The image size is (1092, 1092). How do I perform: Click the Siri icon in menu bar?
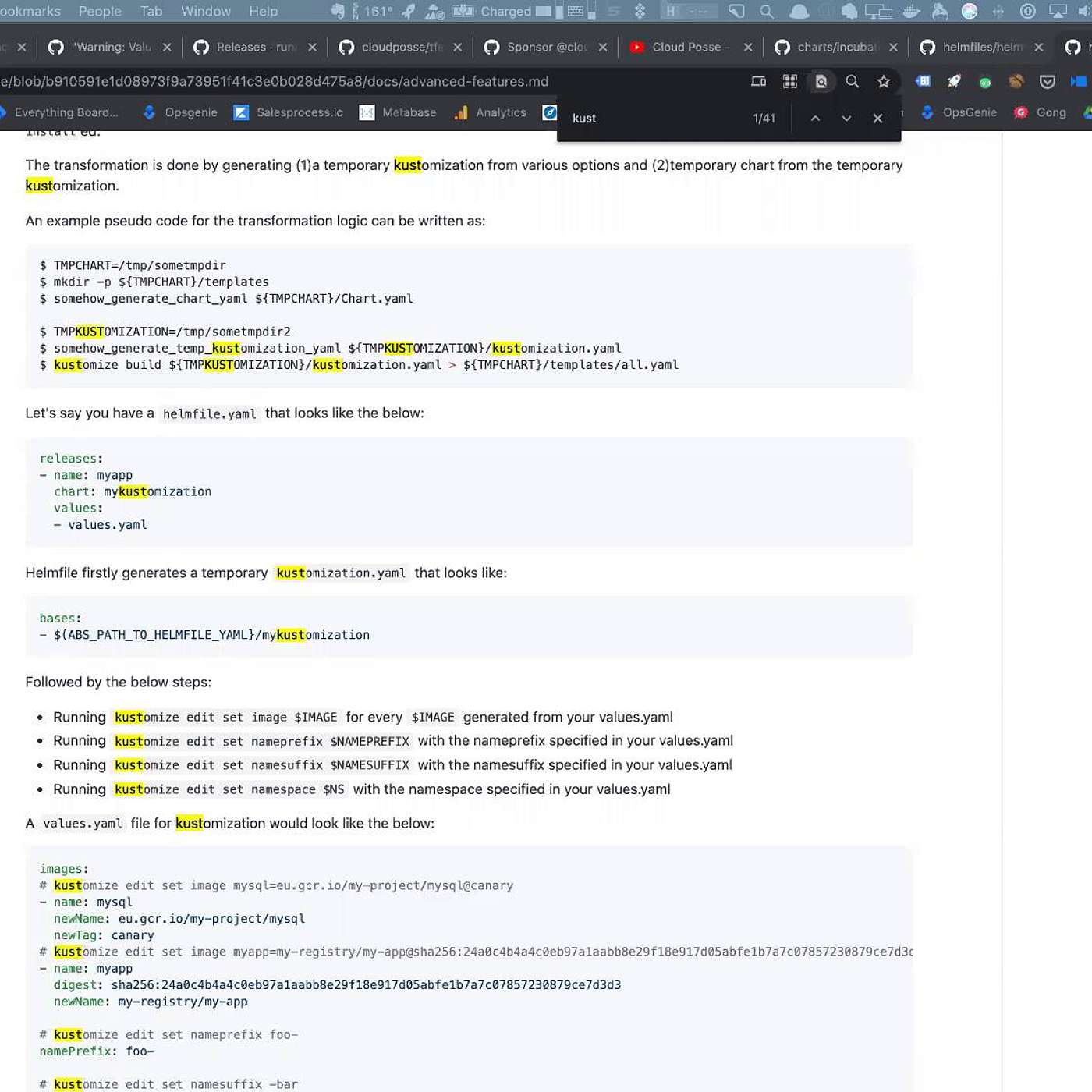click(970, 11)
